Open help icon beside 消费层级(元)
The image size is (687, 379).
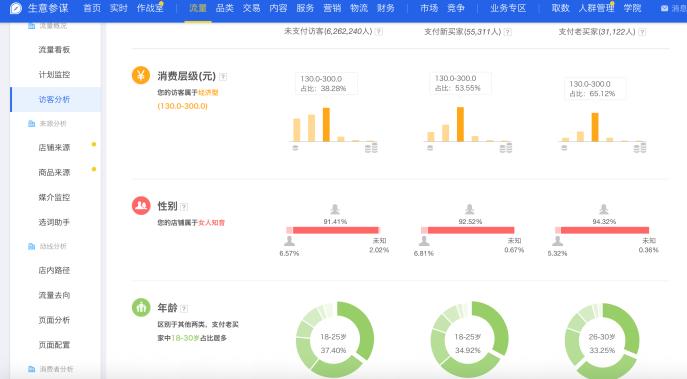223,77
